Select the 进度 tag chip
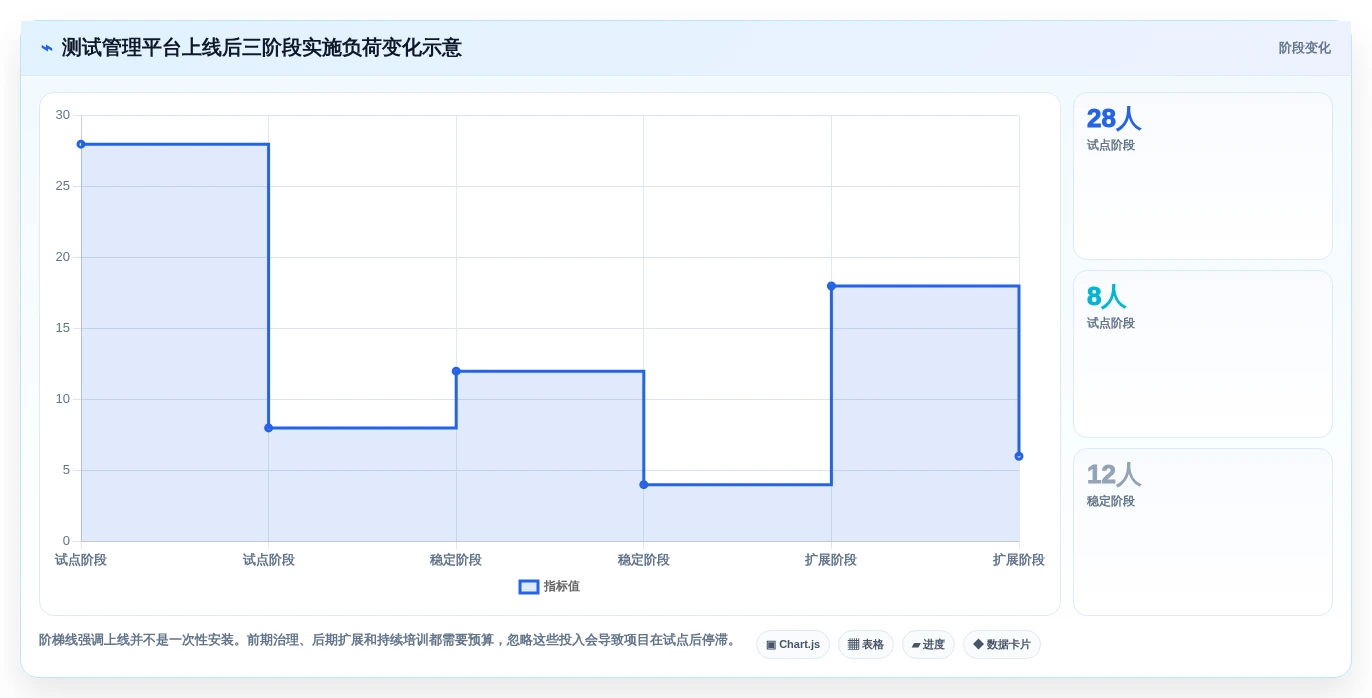Image resolution: width=1372 pixels, height=698 pixels. coord(928,645)
